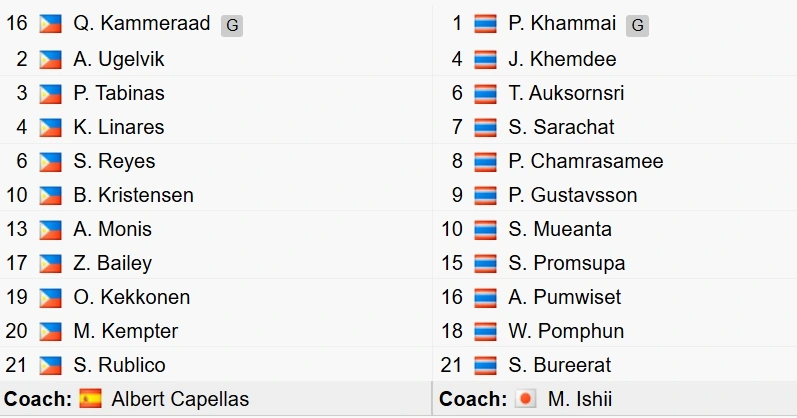Click the goalkeeper G badge beside Q. Kammeraad
The image size is (797, 418).
coord(232,25)
